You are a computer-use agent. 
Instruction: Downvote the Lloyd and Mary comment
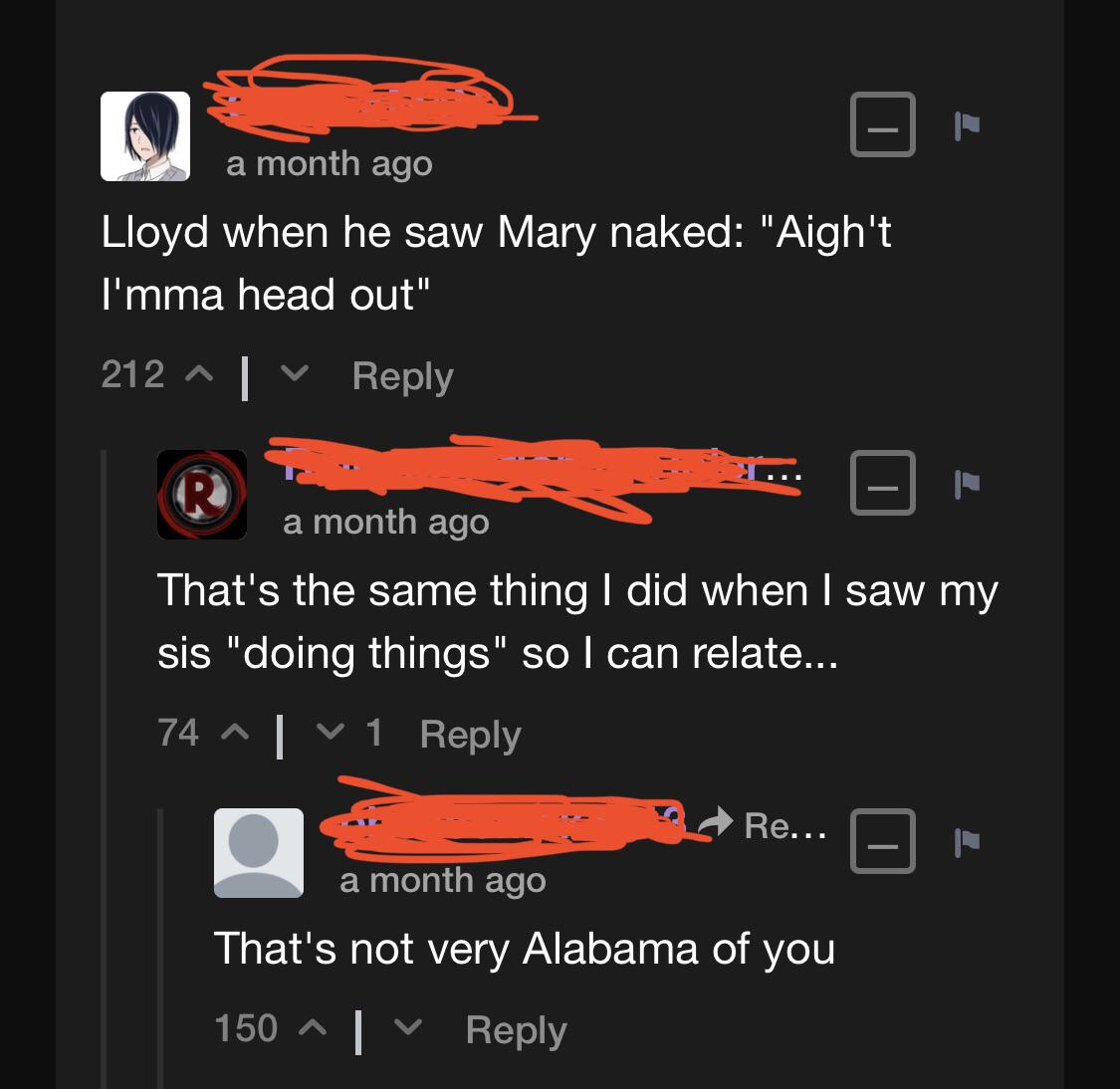click(x=293, y=375)
